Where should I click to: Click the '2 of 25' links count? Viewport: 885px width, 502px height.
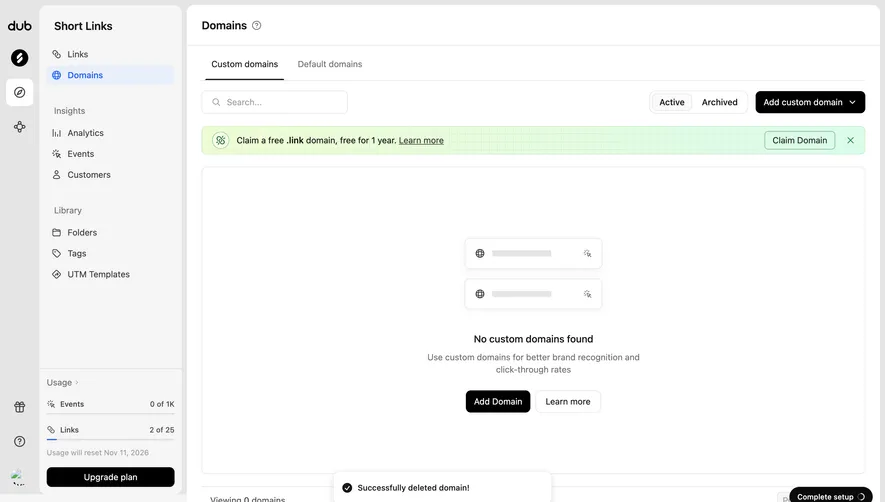[x=162, y=430]
